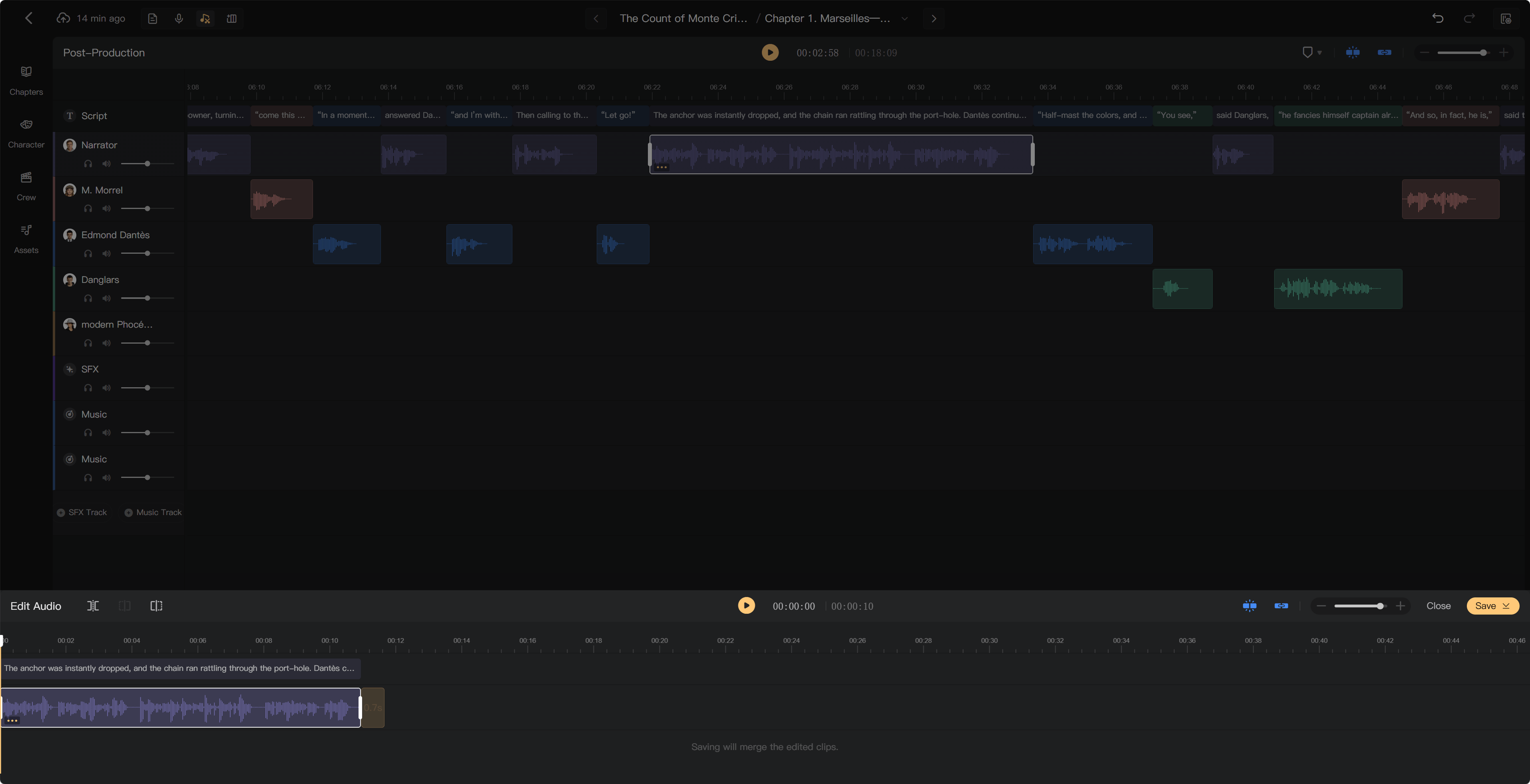Open the Assets sidebar panel
Image resolution: width=1530 pixels, height=784 pixels.
(x=26, y=239)
